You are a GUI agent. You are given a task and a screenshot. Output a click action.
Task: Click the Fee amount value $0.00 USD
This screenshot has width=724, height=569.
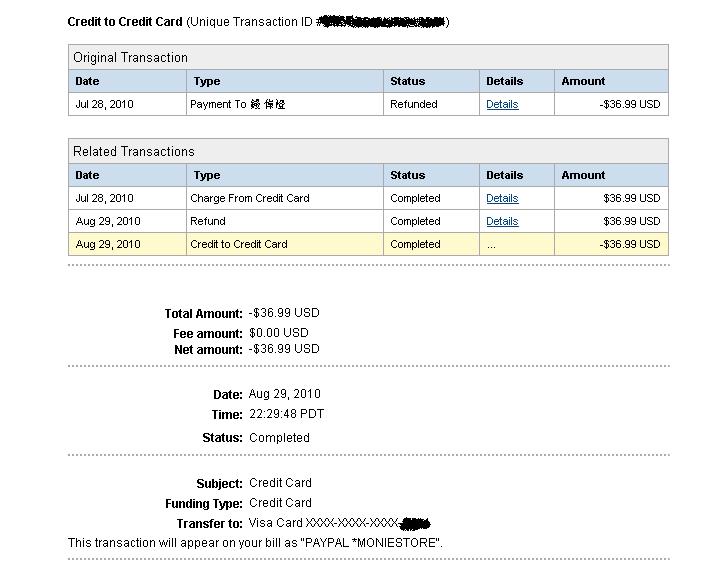(x=279, y=333)
